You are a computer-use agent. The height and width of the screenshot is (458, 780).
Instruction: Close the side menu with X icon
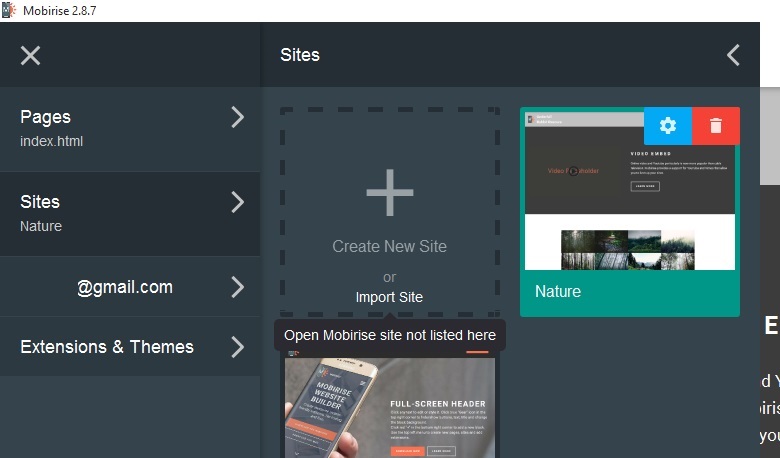coord(30,55)
